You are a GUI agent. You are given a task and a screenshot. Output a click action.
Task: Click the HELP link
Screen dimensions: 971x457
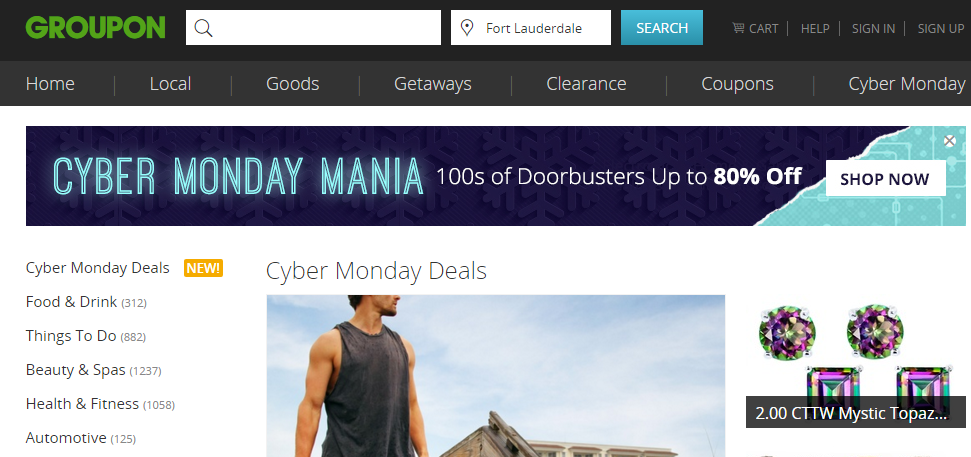[x=815, y=28]
